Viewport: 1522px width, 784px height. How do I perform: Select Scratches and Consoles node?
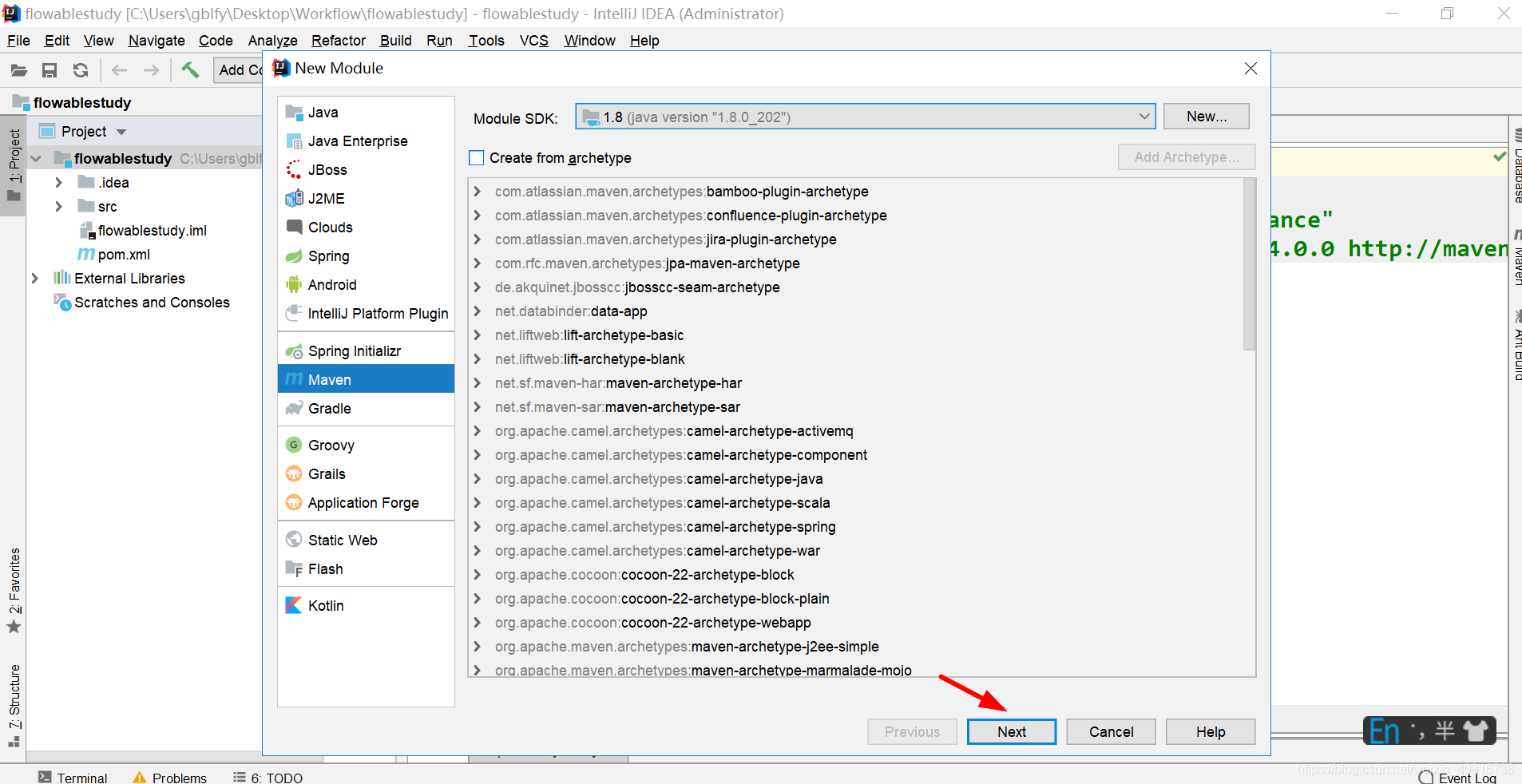[141, 303]
